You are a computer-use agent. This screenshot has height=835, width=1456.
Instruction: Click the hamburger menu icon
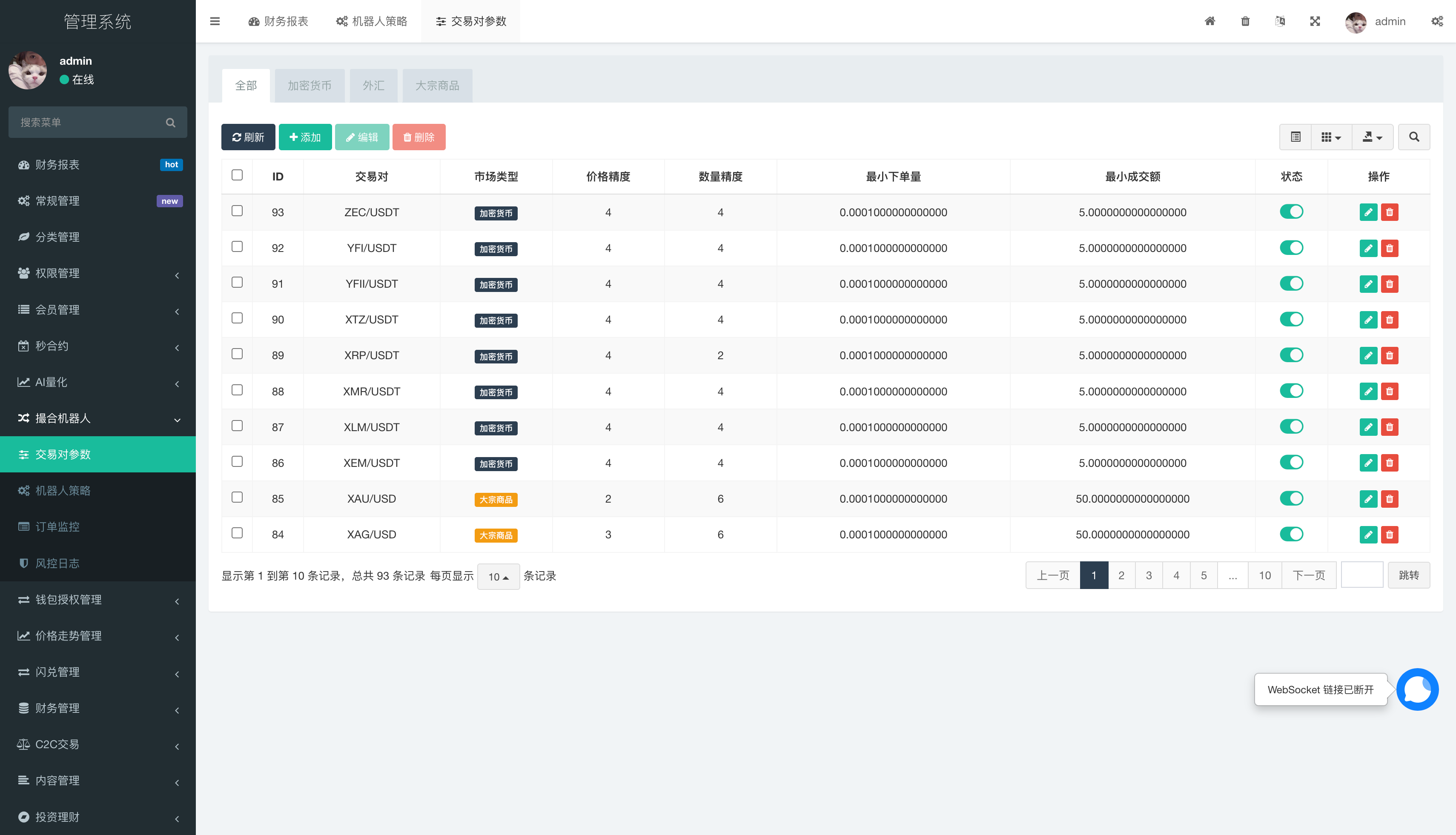215,21
